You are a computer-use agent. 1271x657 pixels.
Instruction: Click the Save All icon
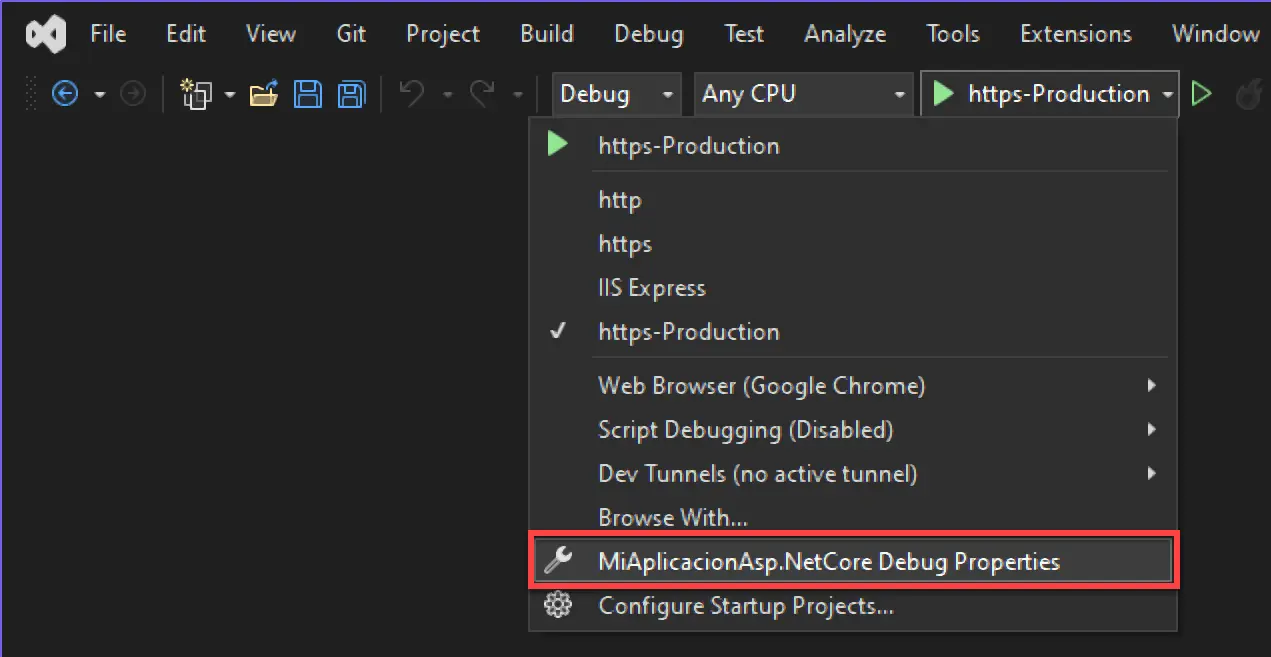point(350,93)
